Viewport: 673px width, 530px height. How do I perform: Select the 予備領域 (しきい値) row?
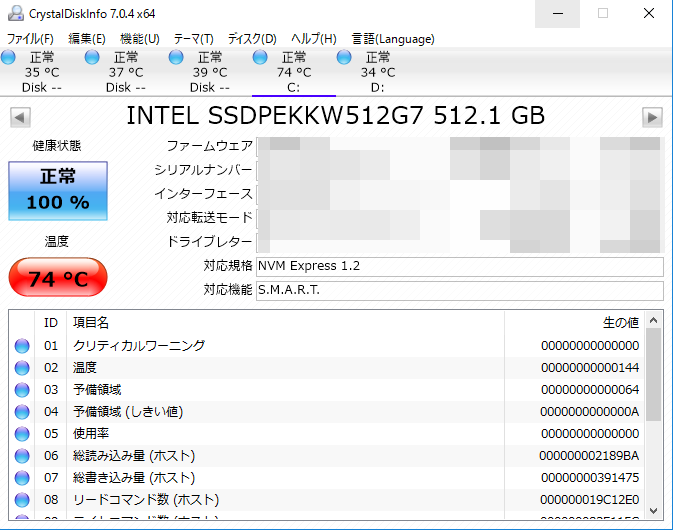(326, 412)
